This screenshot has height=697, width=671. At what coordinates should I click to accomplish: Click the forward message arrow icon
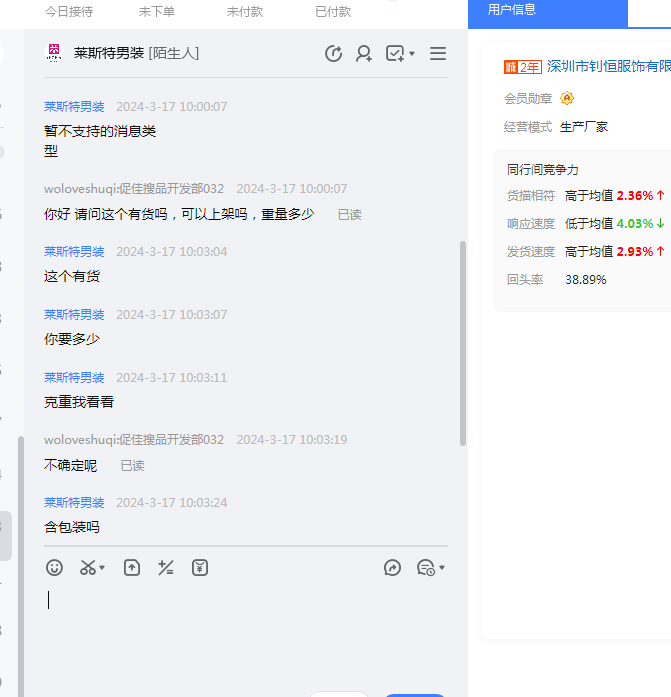coord(392,568)
